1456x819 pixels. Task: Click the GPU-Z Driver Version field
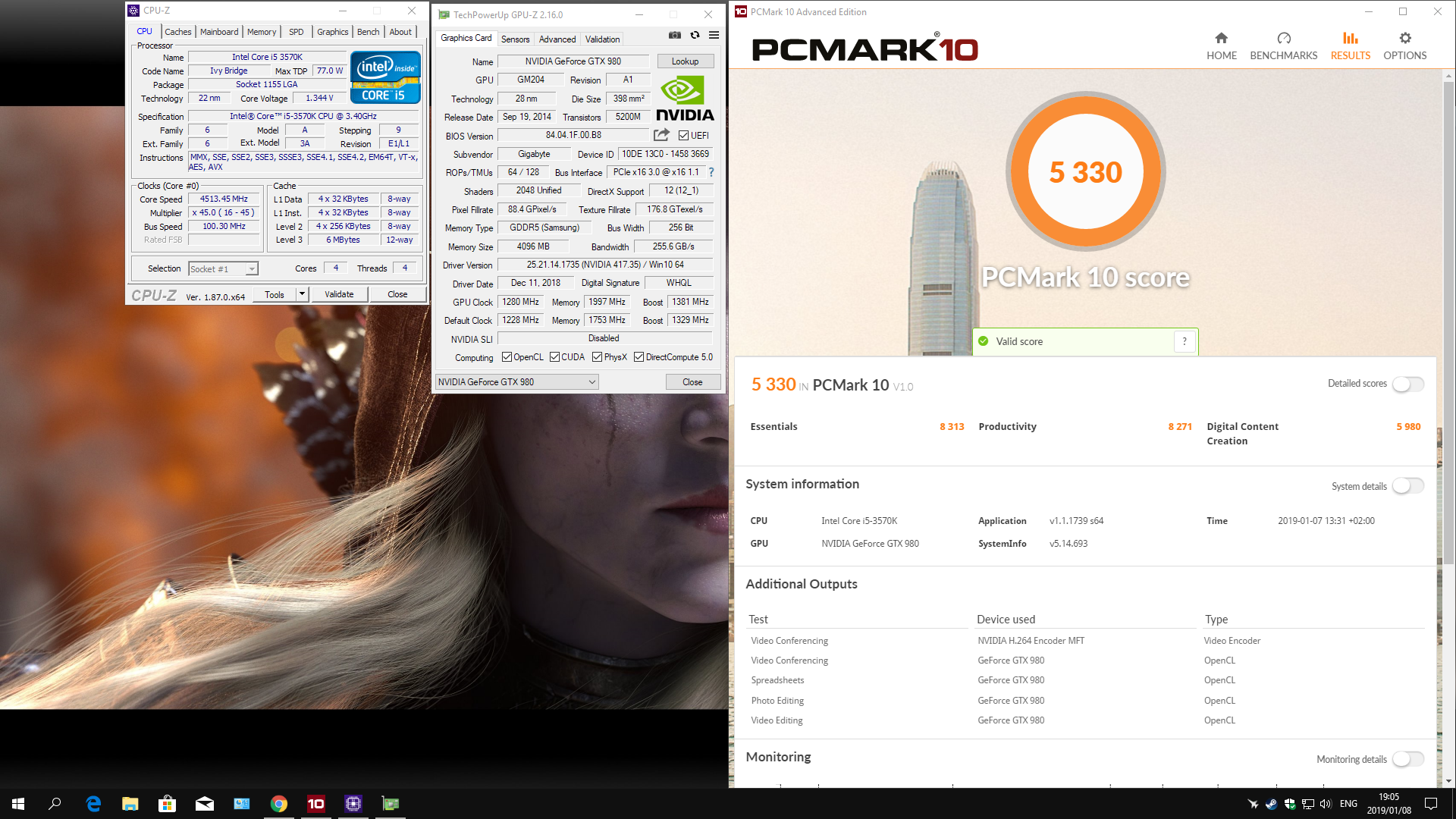click(604, 265)
